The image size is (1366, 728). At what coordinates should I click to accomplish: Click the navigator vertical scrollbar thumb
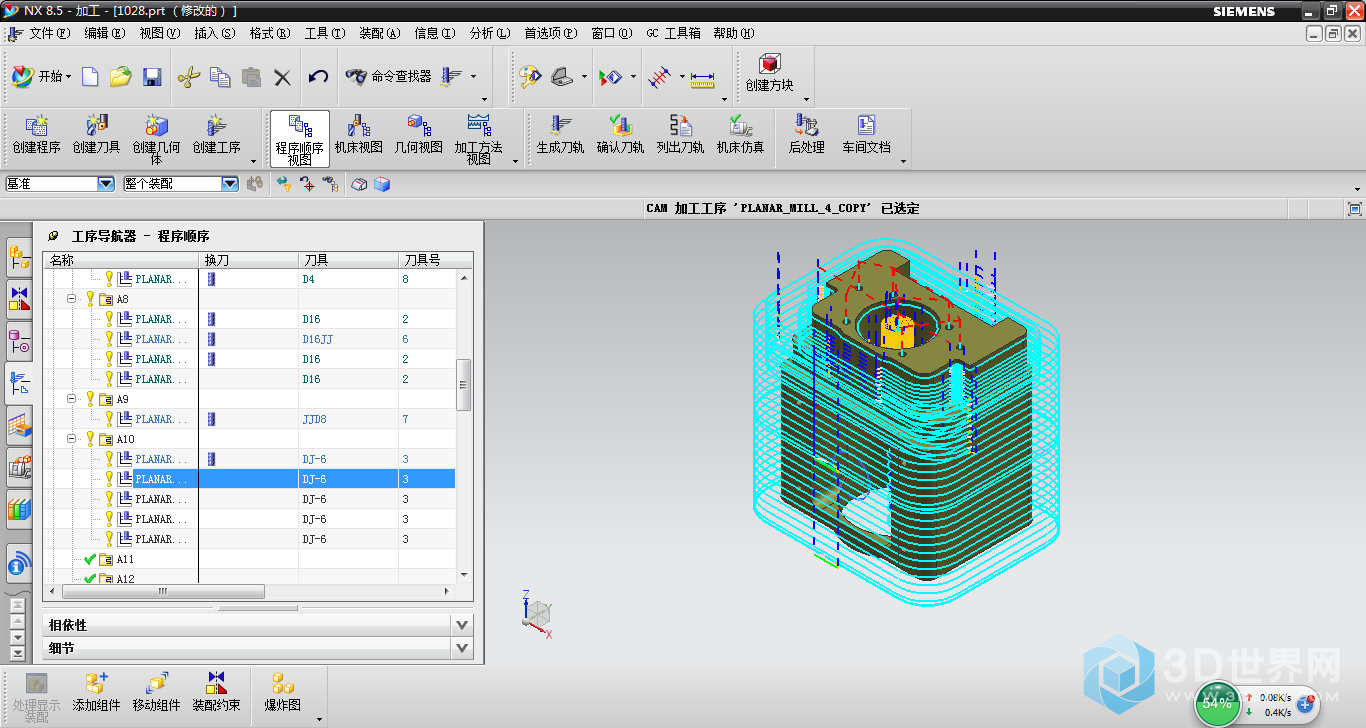(463, 385)
